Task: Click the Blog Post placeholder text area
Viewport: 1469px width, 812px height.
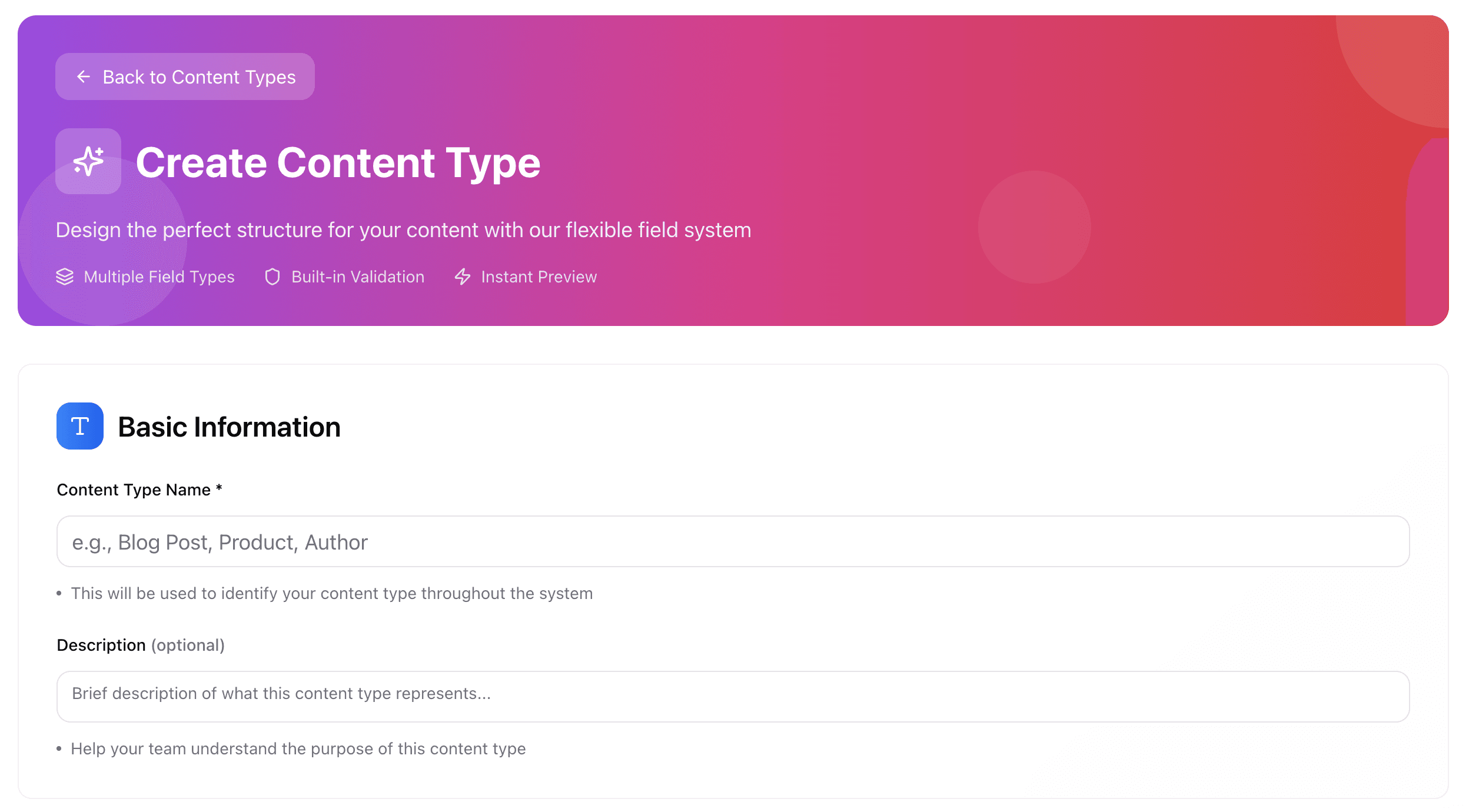Action: tap(220, 541)
